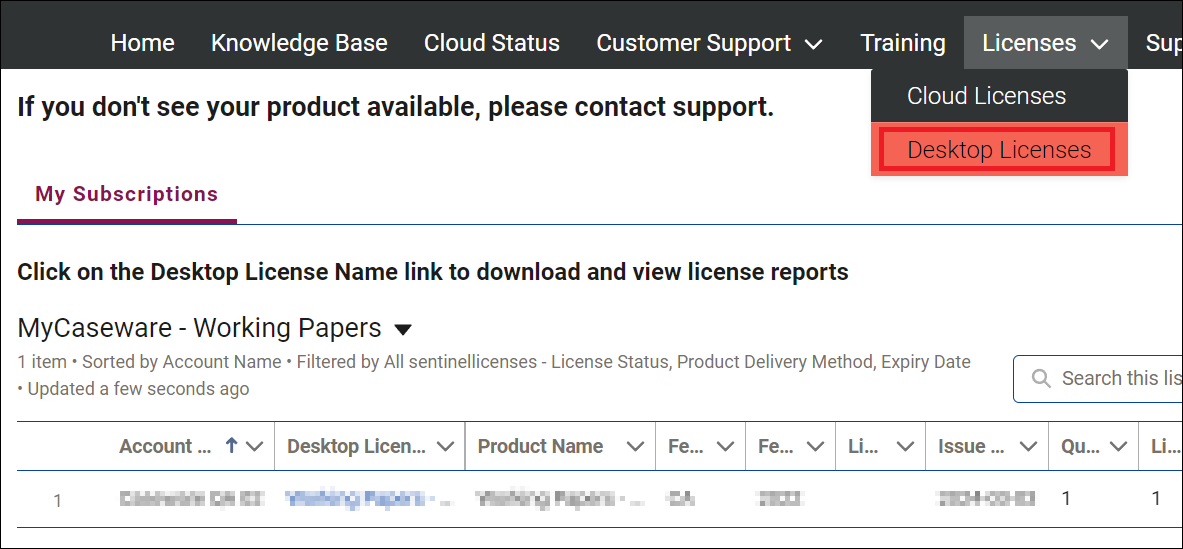Open Account column chevron menu

[254, 447]
